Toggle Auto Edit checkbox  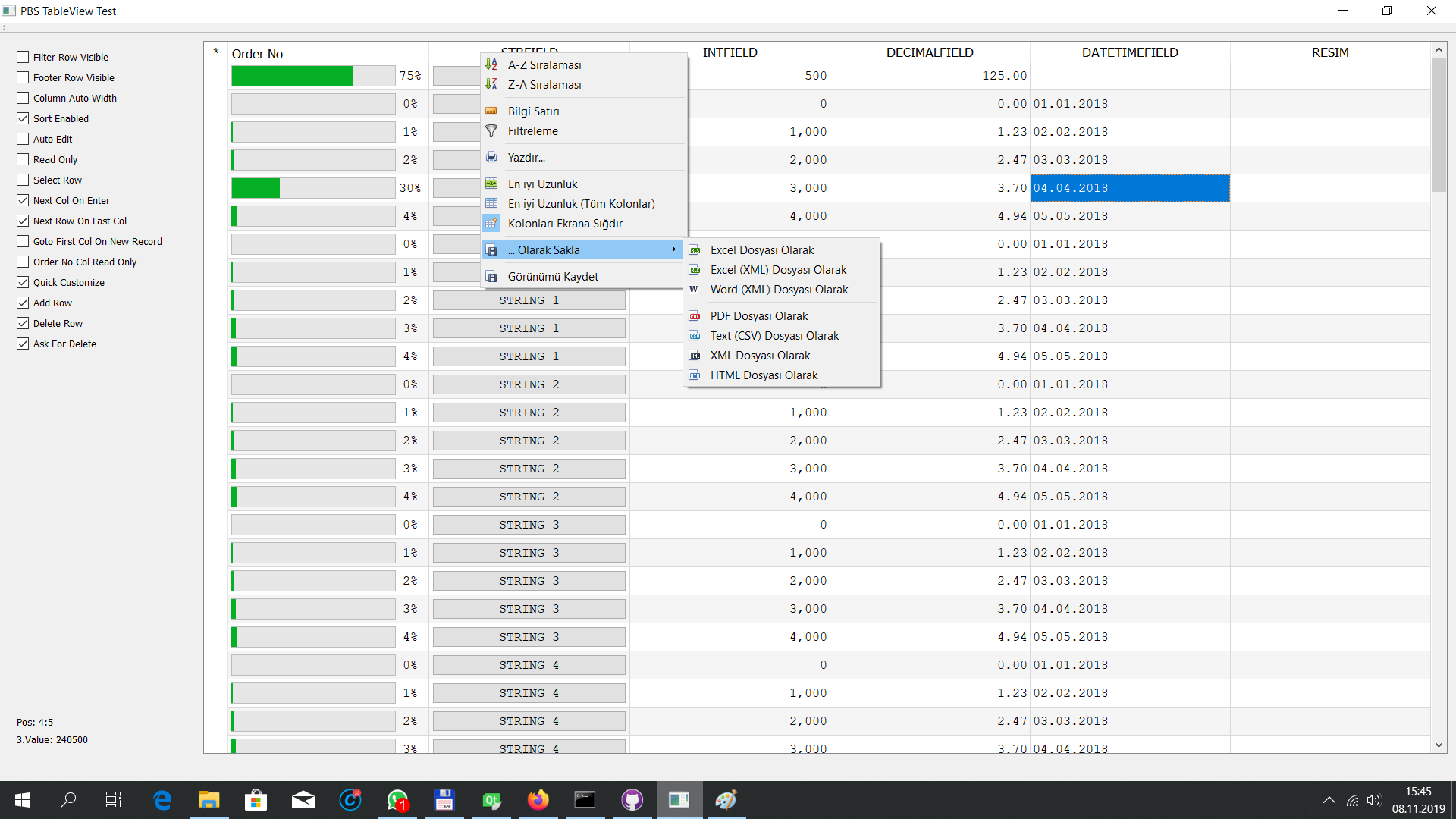pos(23,139)
